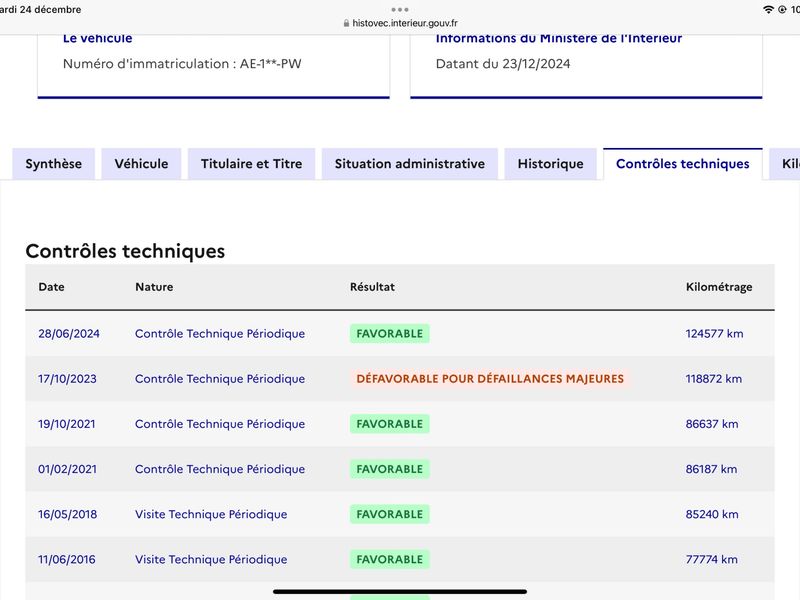Click the Informations du Ministère de l'Intérieur heading
Screen dimensions: 800x600
(x=559, y=39)
